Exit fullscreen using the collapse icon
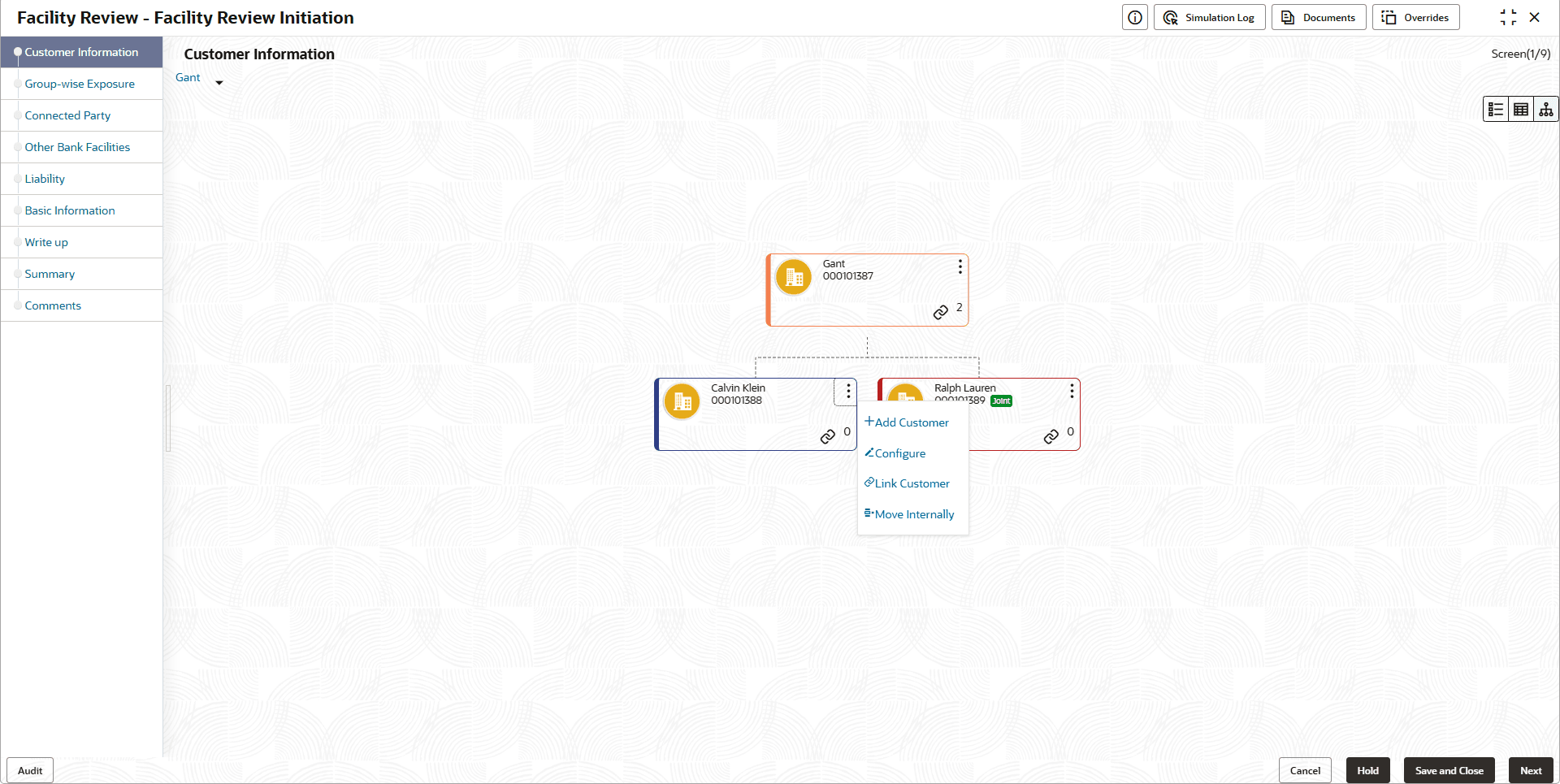The height and width of the screenshot is (784, 1560). 1508,18
